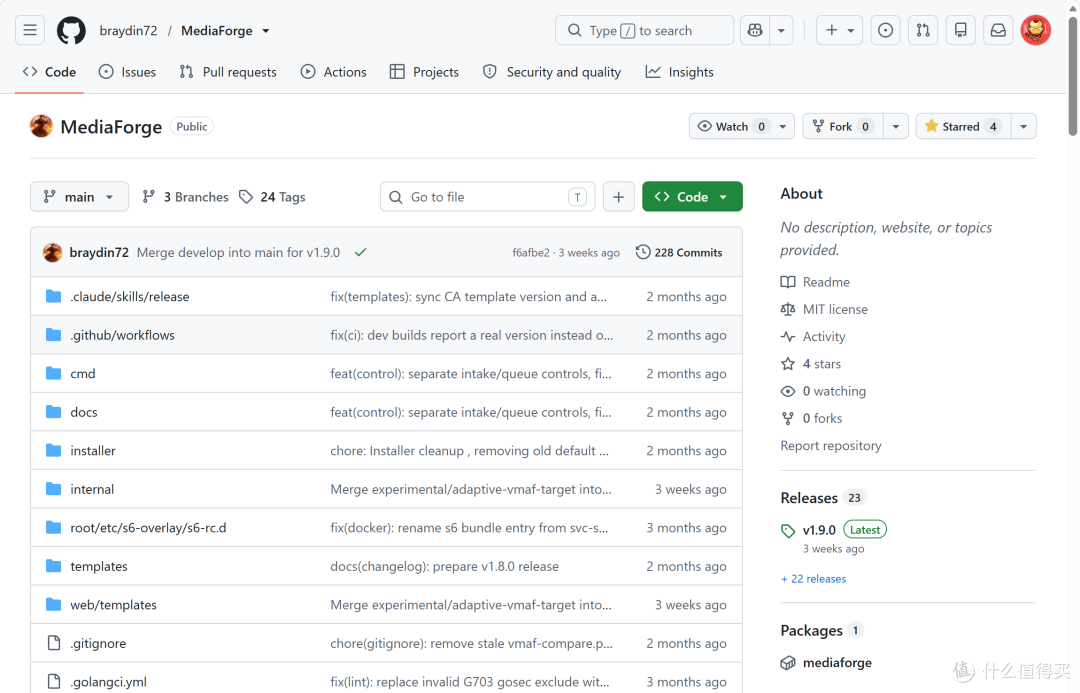
Task: Go to the GitHub homepage logo
Action: coord(71,30)
